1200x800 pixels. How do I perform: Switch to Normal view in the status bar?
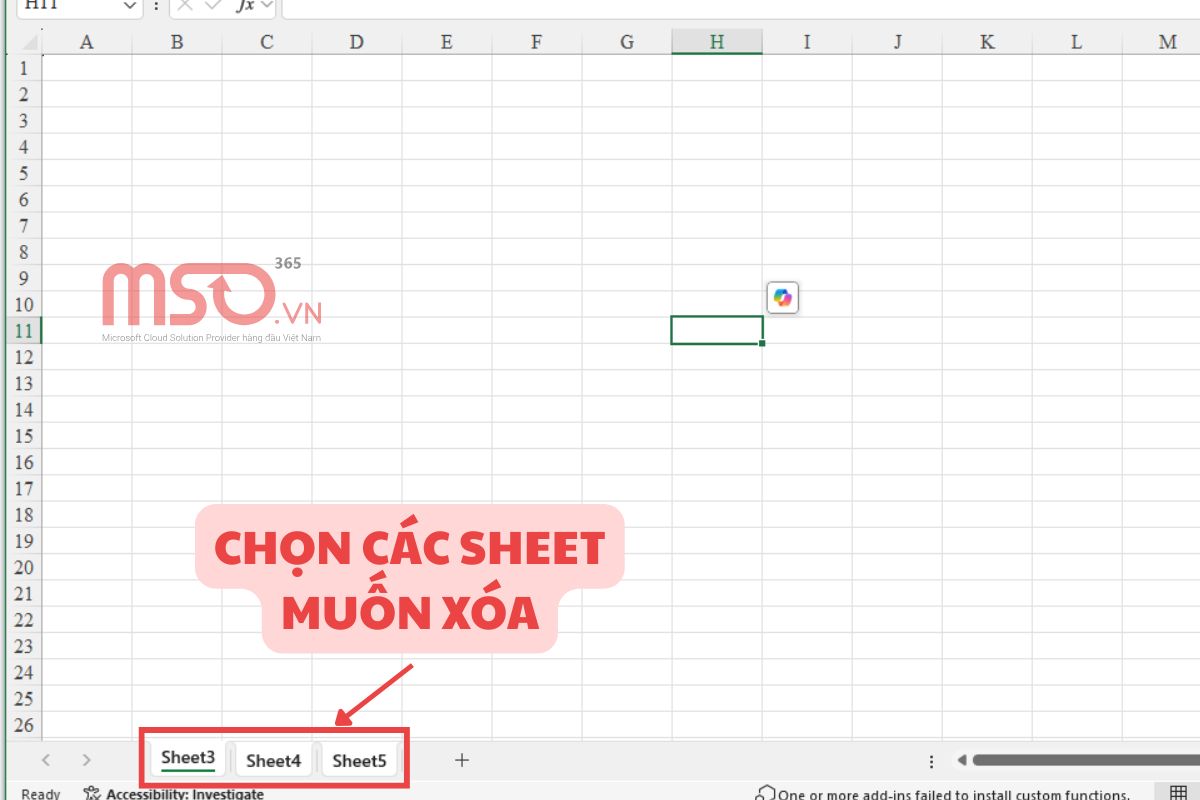coord(1176,793)
